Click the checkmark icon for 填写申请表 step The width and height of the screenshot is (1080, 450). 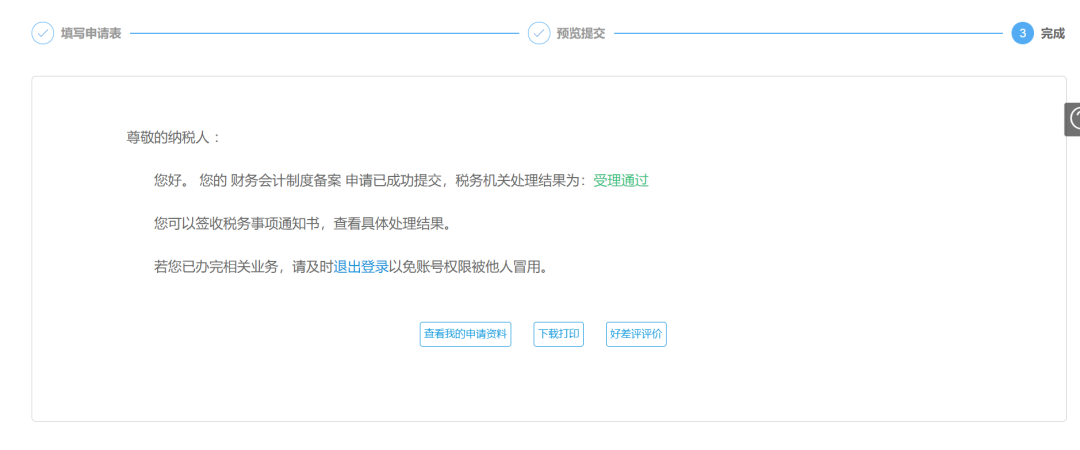click(42, 33)
